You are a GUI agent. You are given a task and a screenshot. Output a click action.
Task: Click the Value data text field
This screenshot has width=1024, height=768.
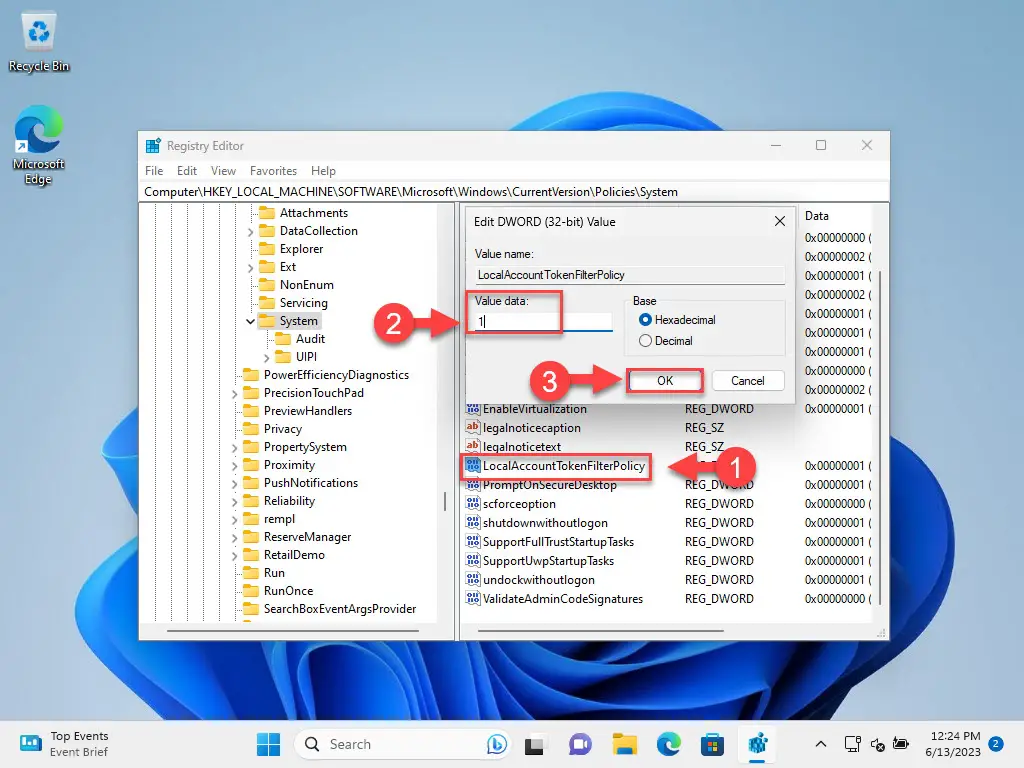pyautogui.click(x=540, y=322)
